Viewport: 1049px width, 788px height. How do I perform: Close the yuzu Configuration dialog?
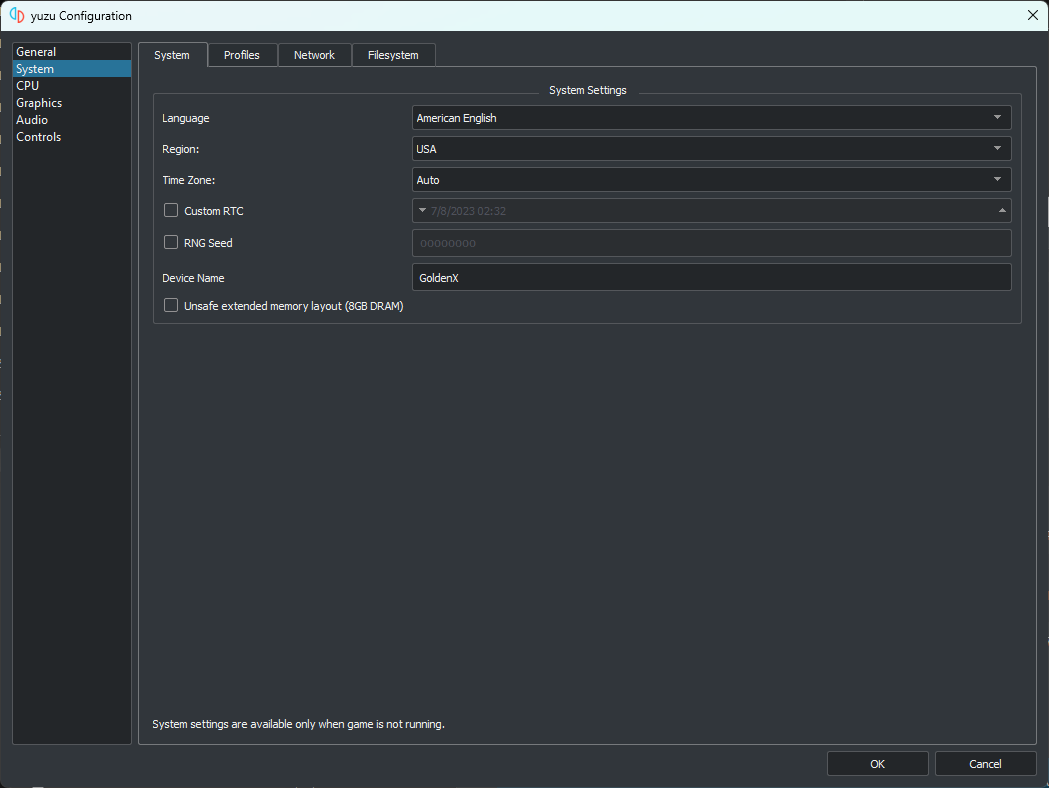[x=1032, y=15]
